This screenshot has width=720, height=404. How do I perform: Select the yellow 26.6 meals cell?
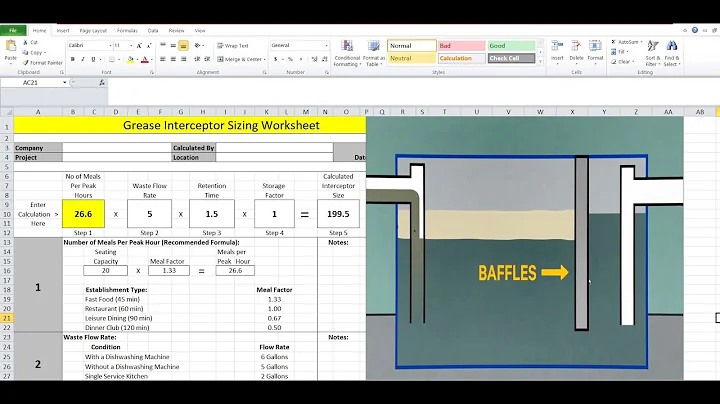pos(83,214)
